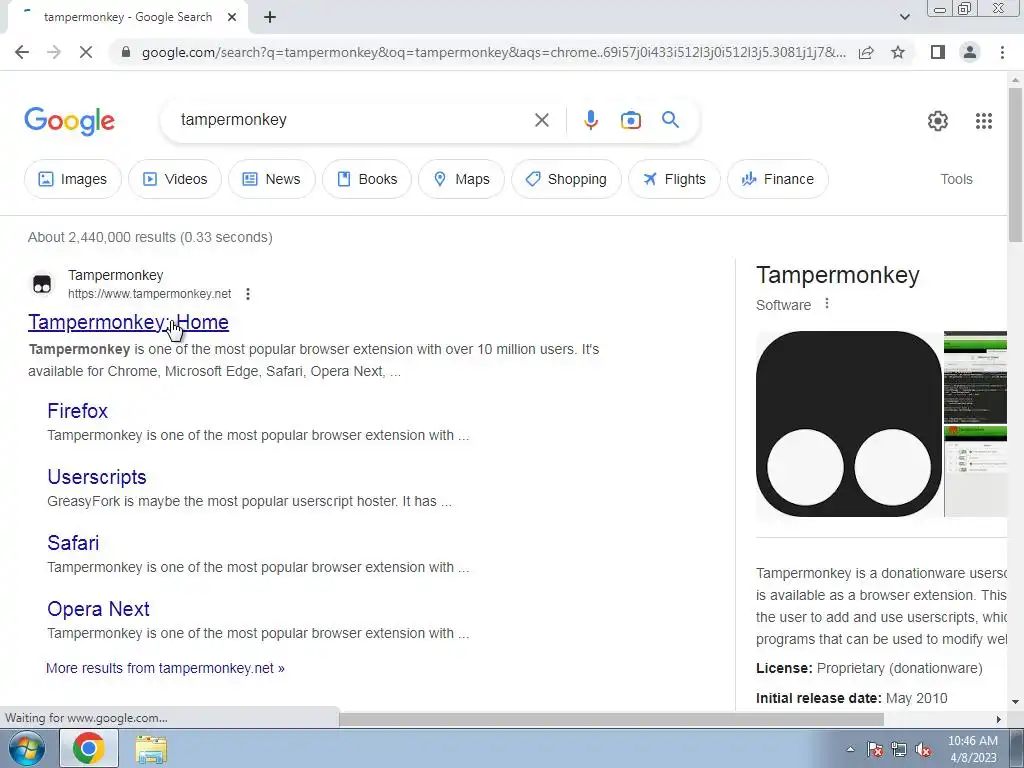This screenshot has height=768, width=1024.
Task: Click the address bar URL
Action: click(494, 52)
